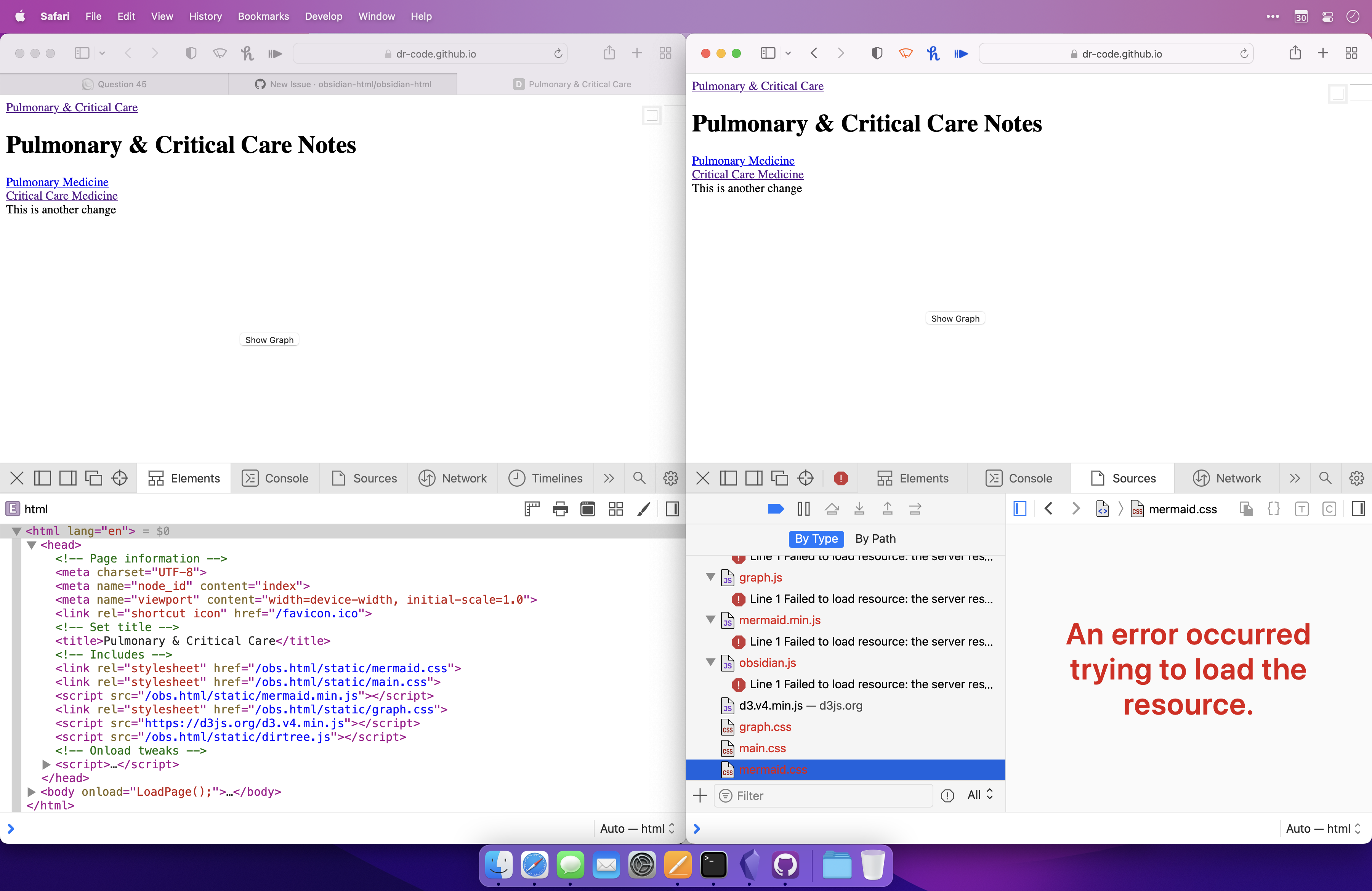Click the pretty-print curly braces icon for mermaid.css
1372x891 pixels.
point(1274,509)
